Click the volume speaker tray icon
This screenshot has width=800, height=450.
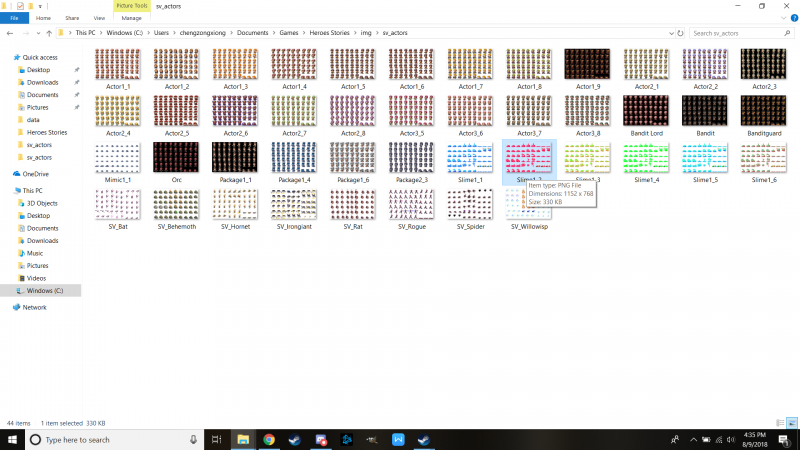tap(731, 440)
